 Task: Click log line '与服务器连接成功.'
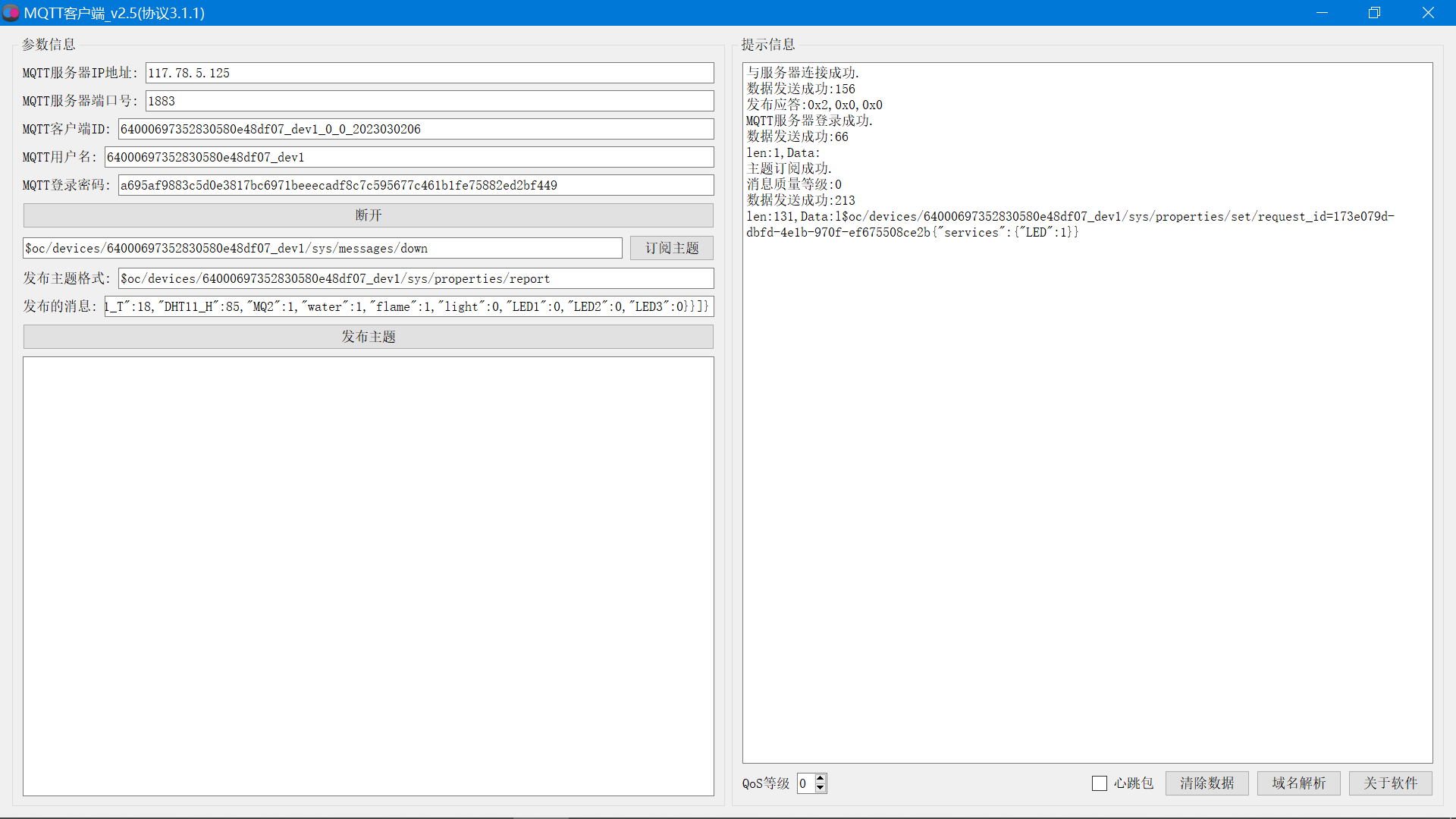tap(802, 73)
